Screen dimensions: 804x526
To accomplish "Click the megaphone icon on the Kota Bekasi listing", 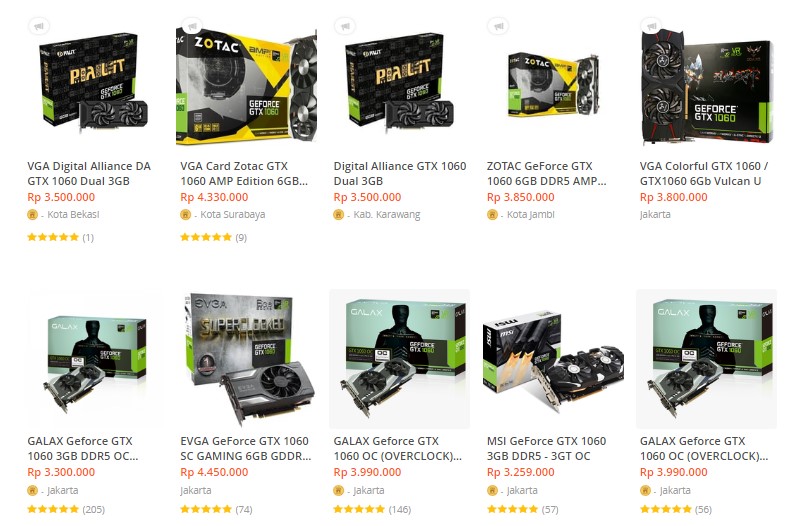I will (x=38, y=26).
